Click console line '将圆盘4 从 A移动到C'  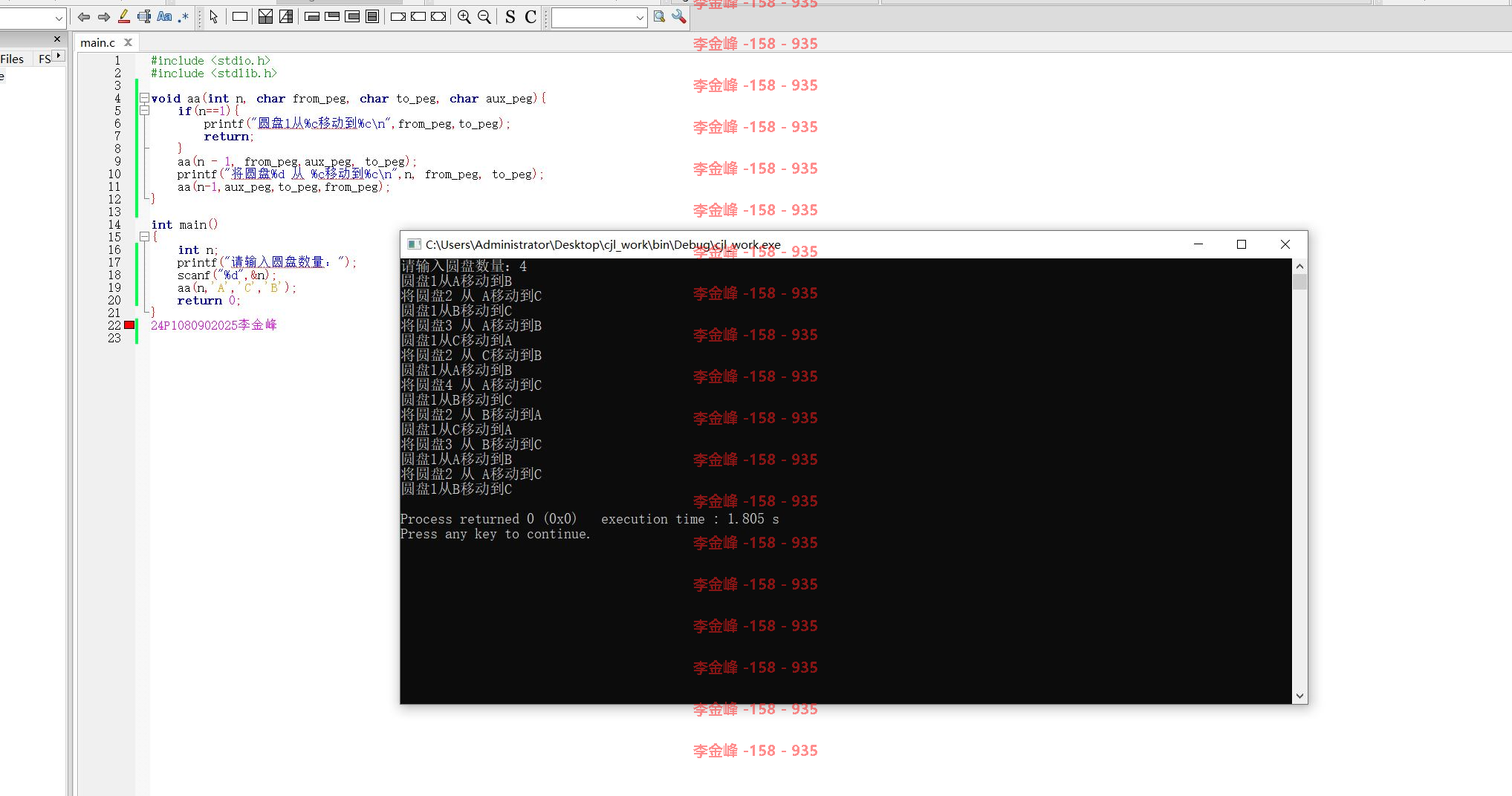click(471, 385)
